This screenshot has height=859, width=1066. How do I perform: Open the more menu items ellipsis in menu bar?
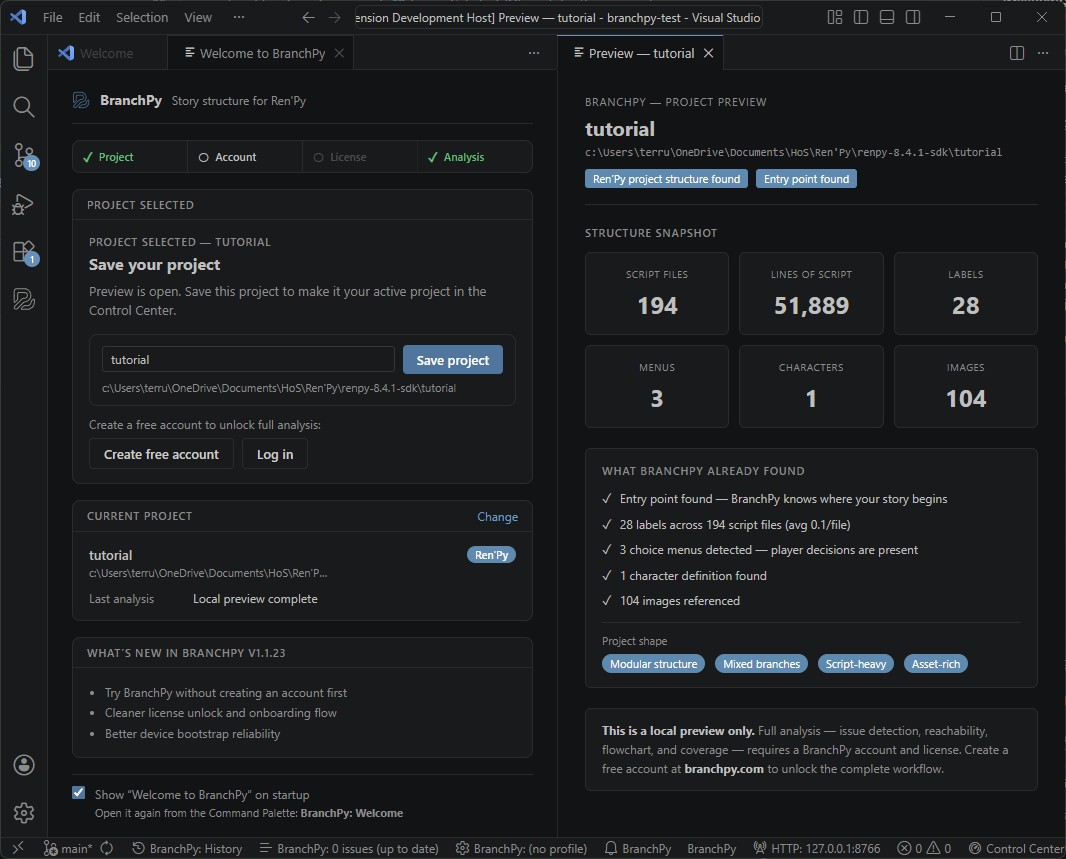(238, 18)
